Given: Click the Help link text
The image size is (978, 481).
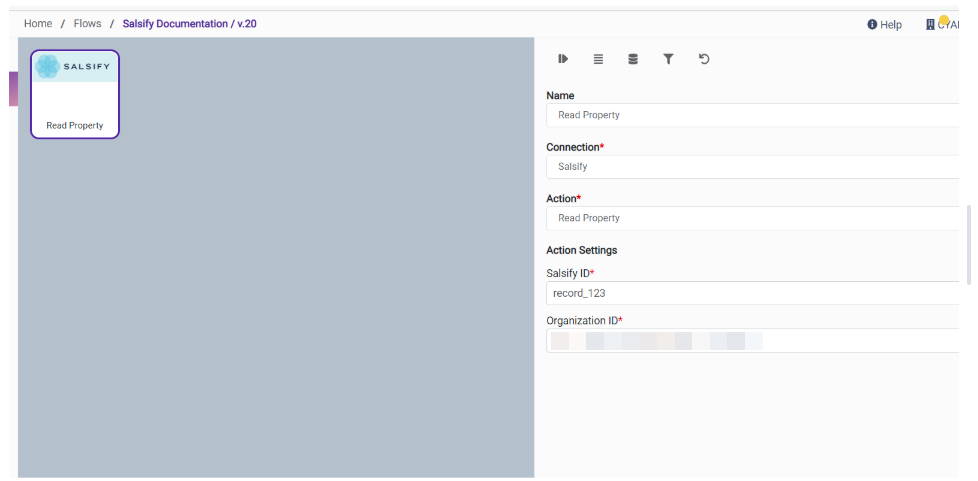Looking at the screenshot, I should [891, 25].
